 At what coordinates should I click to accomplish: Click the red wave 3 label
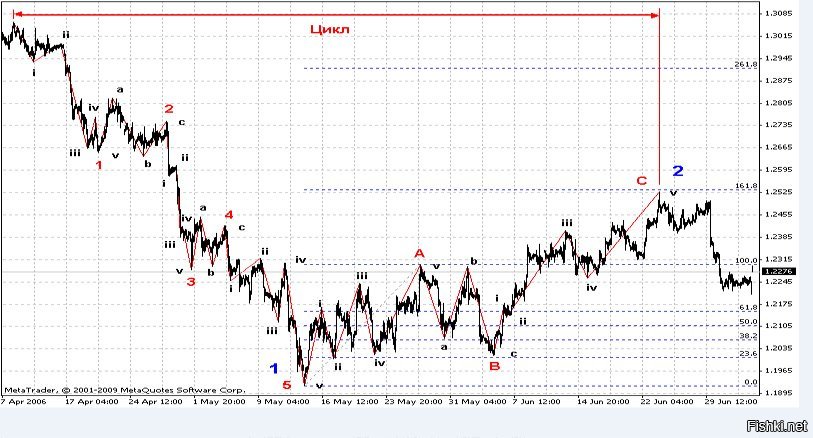click(x=190, y=282)
